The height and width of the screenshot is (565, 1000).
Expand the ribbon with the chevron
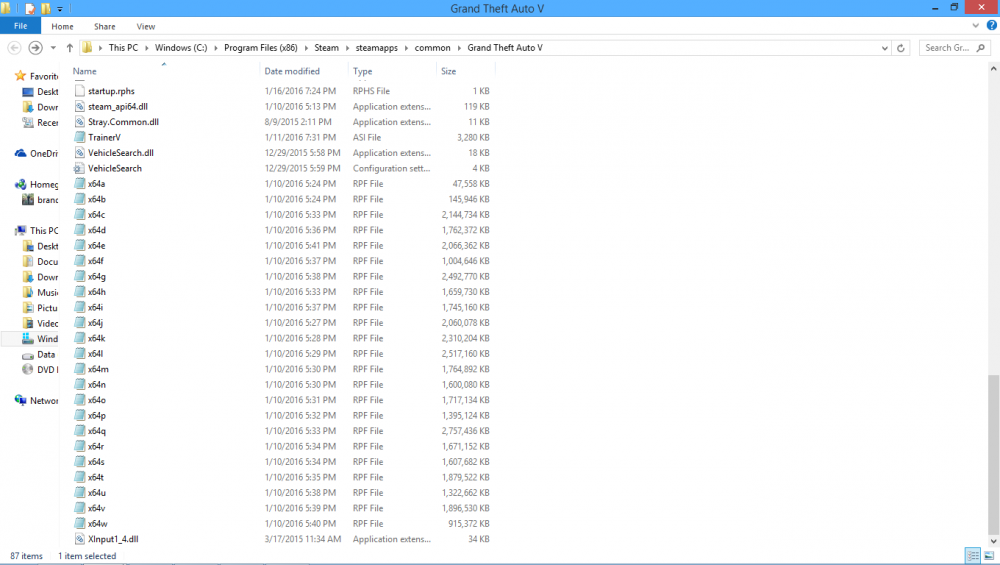coord(975,26)
